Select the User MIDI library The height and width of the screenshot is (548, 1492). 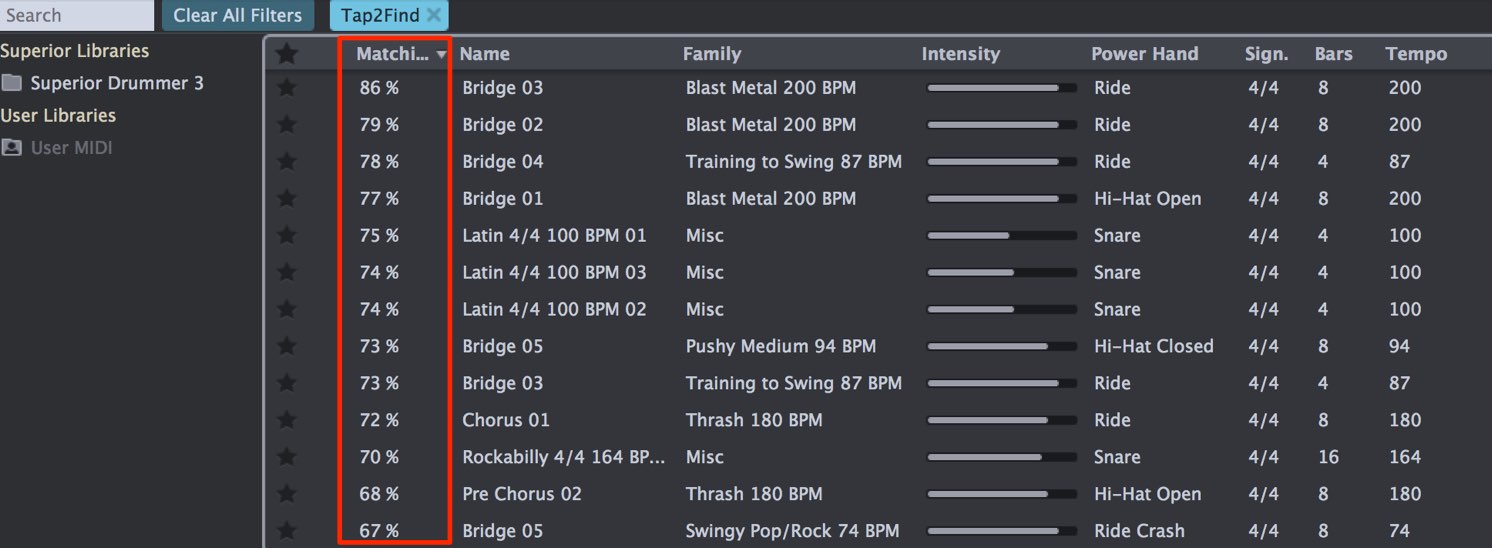tap(58, 148)
